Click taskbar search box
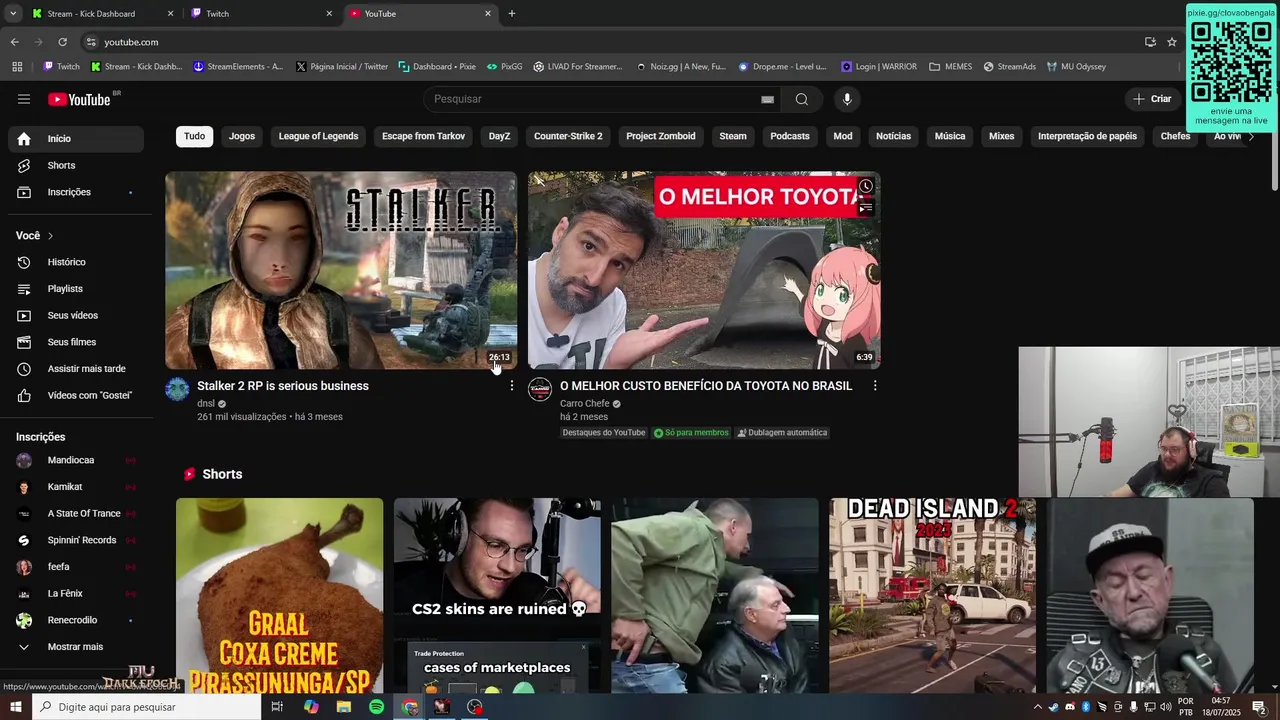The image size is (1280, 720). point(146,707)
